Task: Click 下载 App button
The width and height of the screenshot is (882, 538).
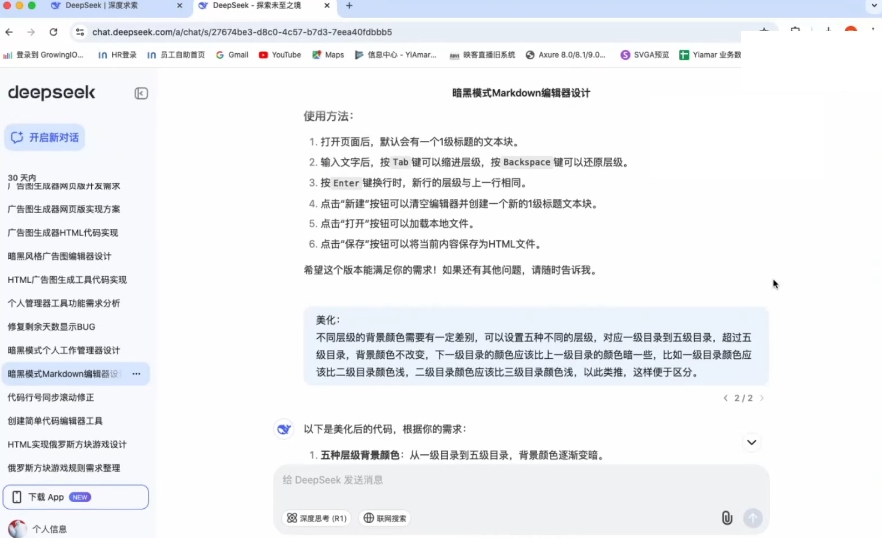Action: coord(76,497)
